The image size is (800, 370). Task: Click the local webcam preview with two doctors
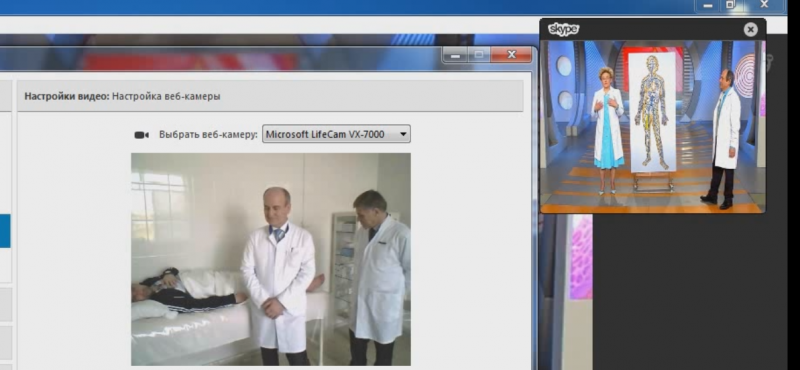coord(271,259)
